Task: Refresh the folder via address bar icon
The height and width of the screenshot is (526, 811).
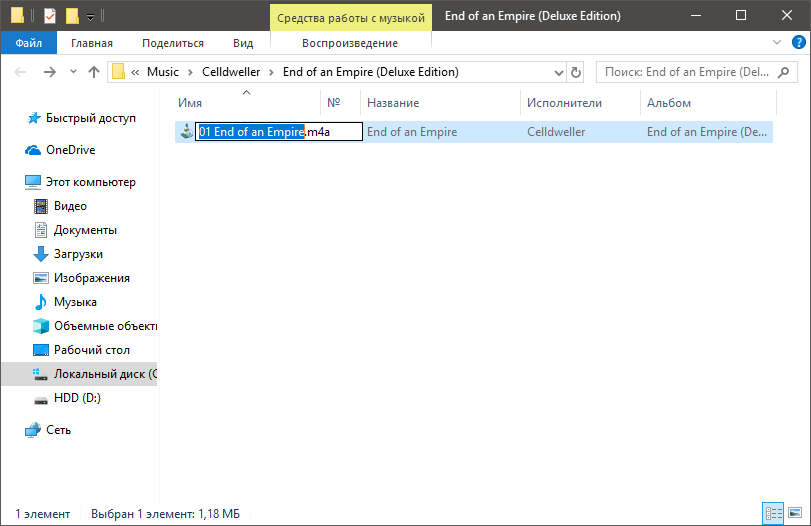Action: point(575,72)
